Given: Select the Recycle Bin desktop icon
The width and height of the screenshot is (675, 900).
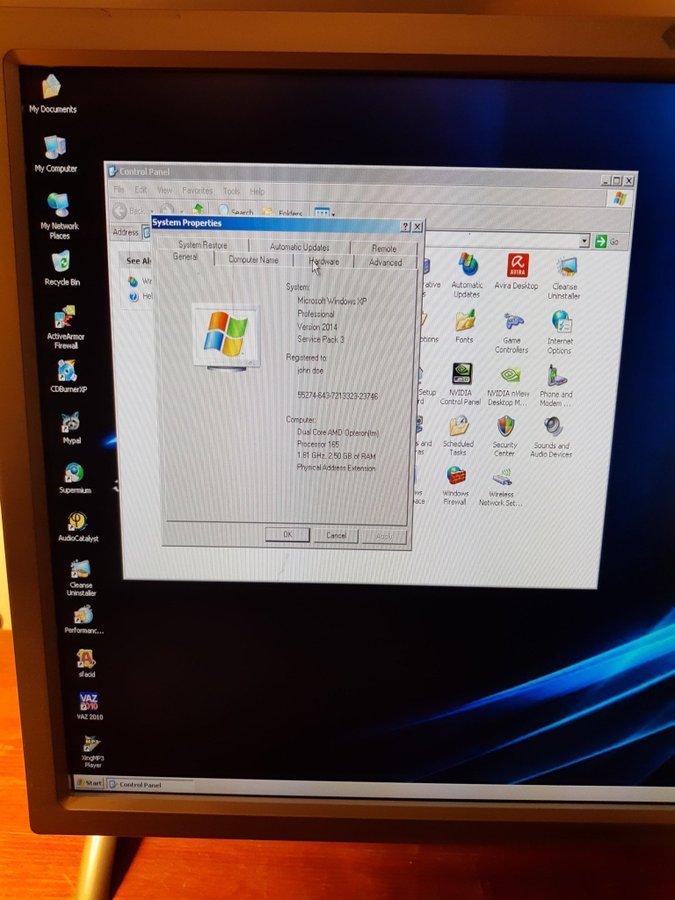Looking at the screenshot, I should pos(62,264).
